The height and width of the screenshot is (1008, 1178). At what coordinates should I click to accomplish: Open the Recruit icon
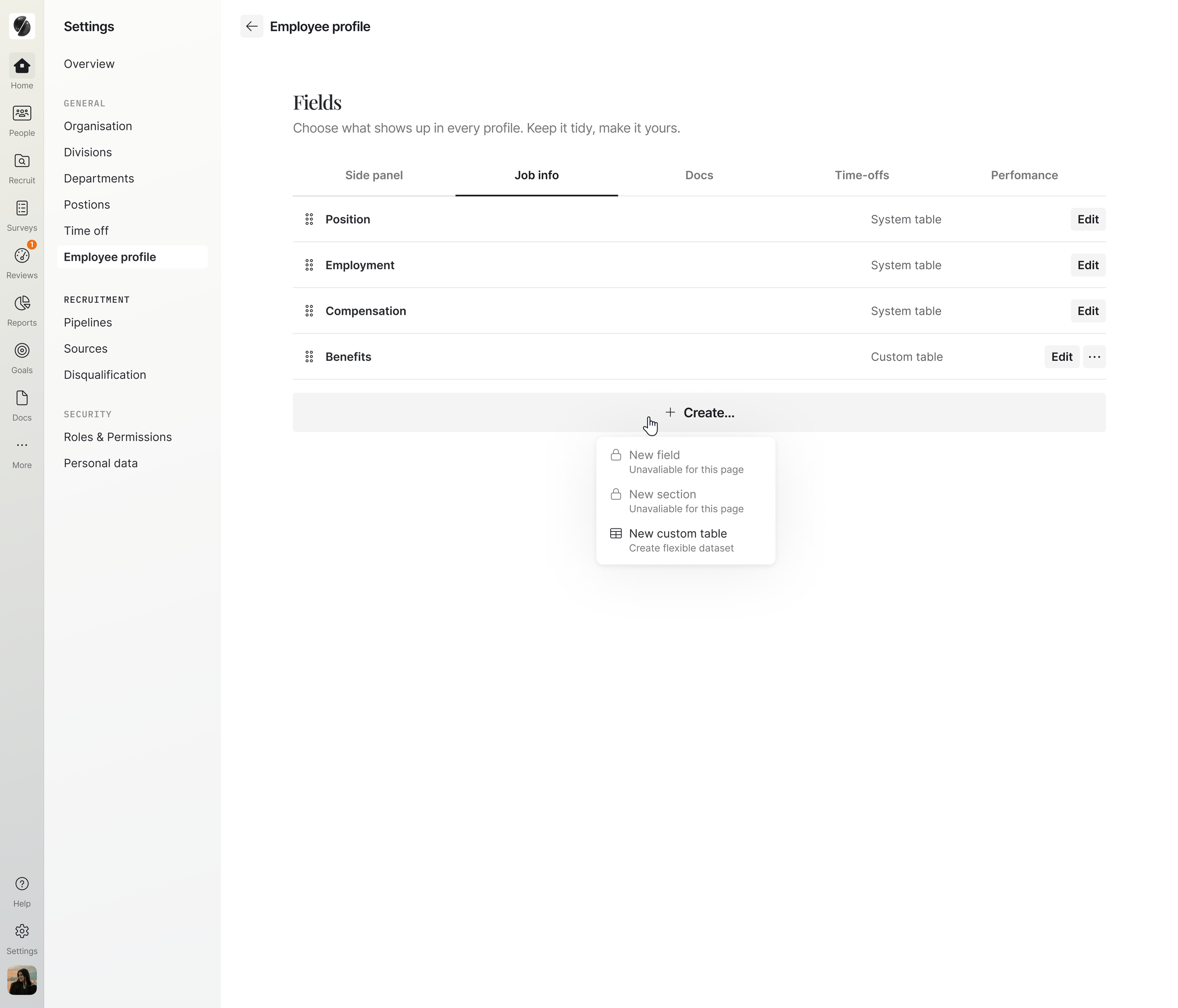22,161
